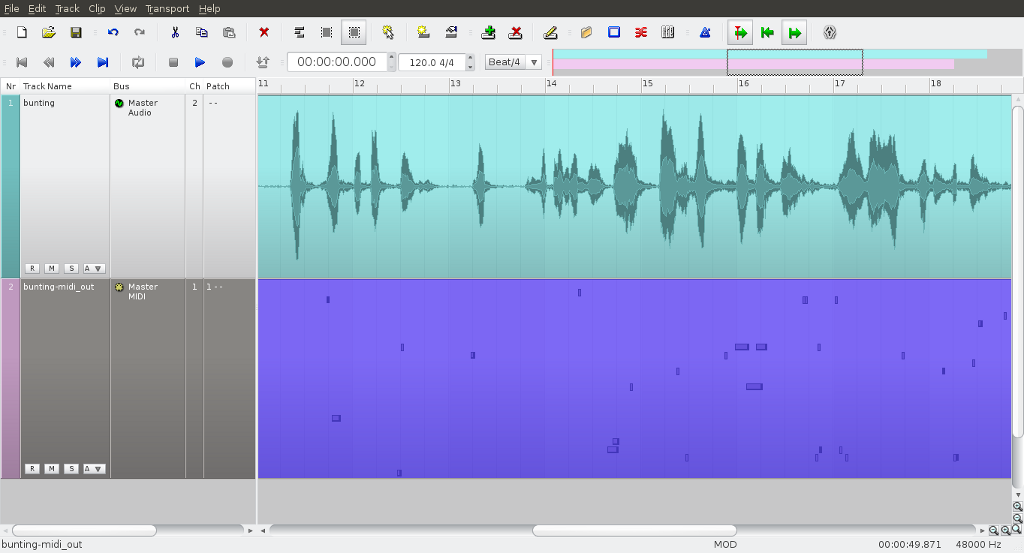Click the red X Delete icon
Viewport: 1024px width, 553px height.
[x=264, y=32]
